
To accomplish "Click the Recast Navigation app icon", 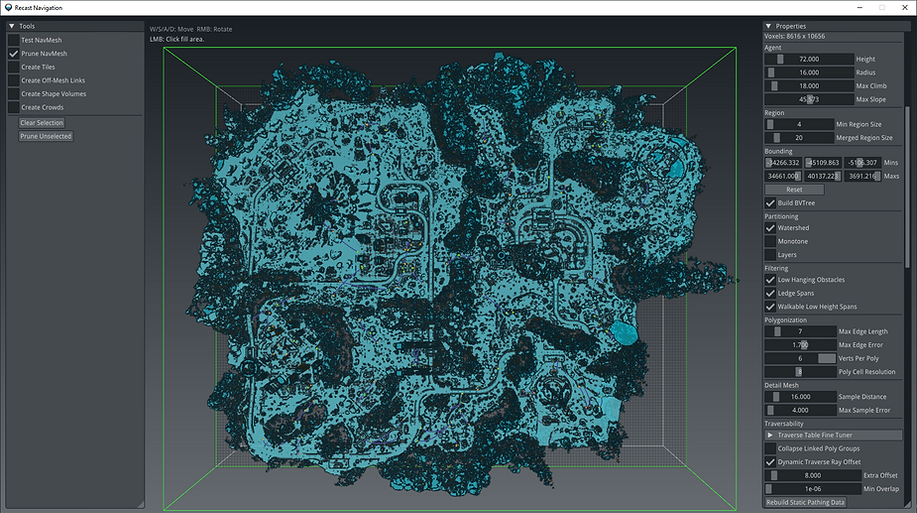I will coord(8,8).
